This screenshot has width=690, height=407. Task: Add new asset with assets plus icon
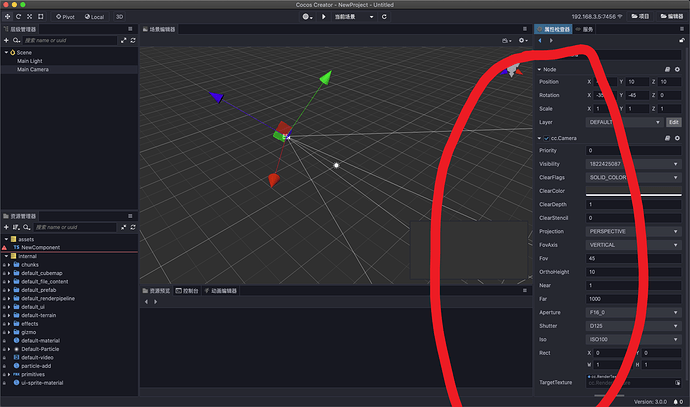[6, 227]
